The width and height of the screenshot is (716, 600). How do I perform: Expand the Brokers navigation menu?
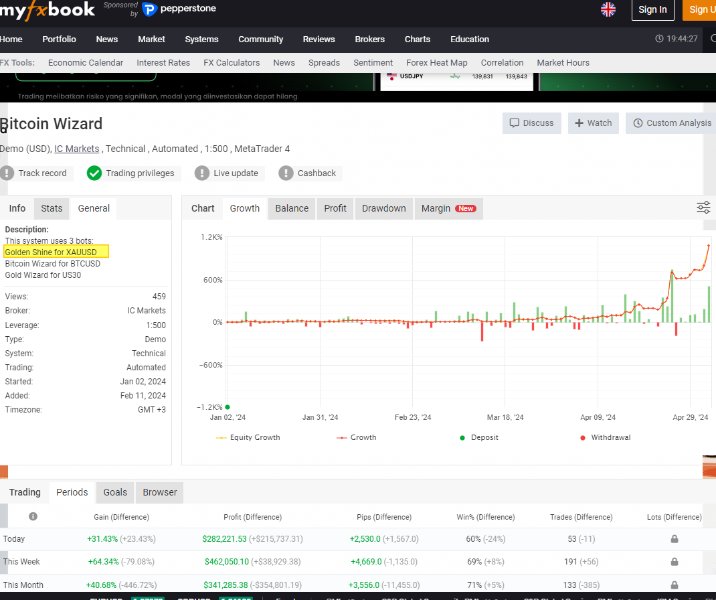(369, 39)
